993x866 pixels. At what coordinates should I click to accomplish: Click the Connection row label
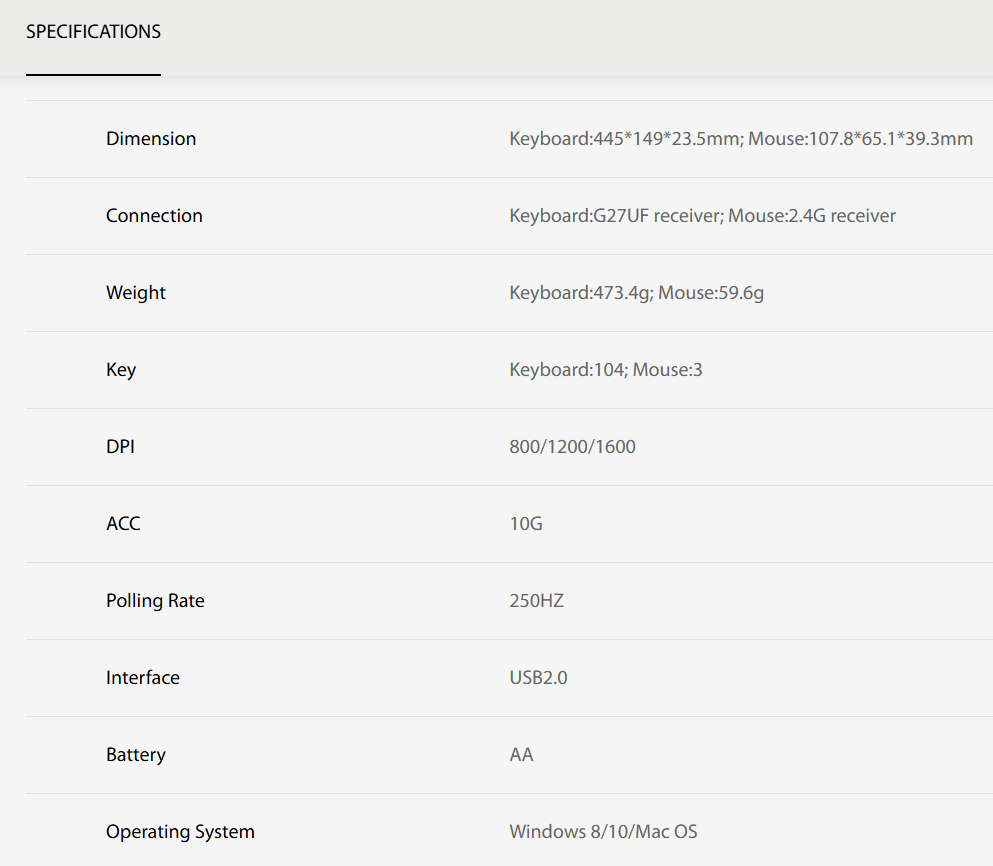(154, 216)
